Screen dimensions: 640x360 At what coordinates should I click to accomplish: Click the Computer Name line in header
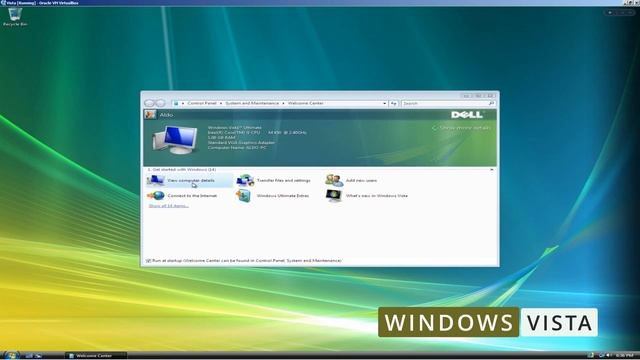point(237,147)
